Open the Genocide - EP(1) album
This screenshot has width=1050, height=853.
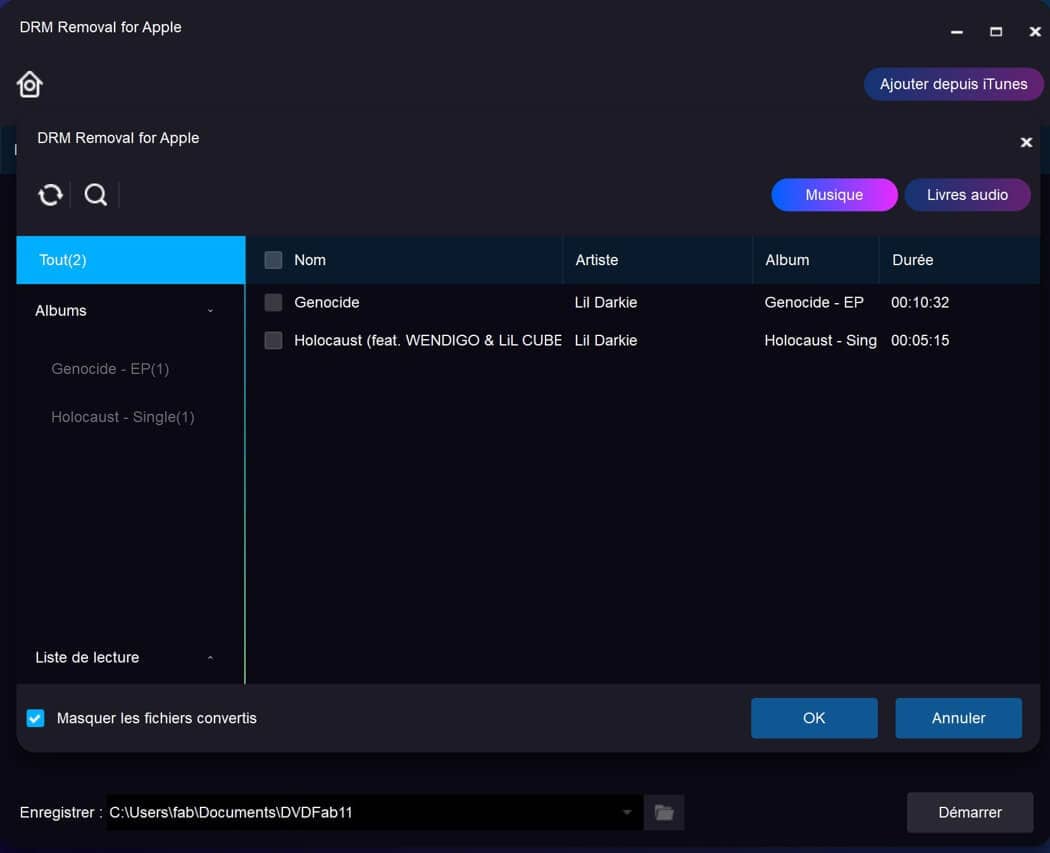110,369
